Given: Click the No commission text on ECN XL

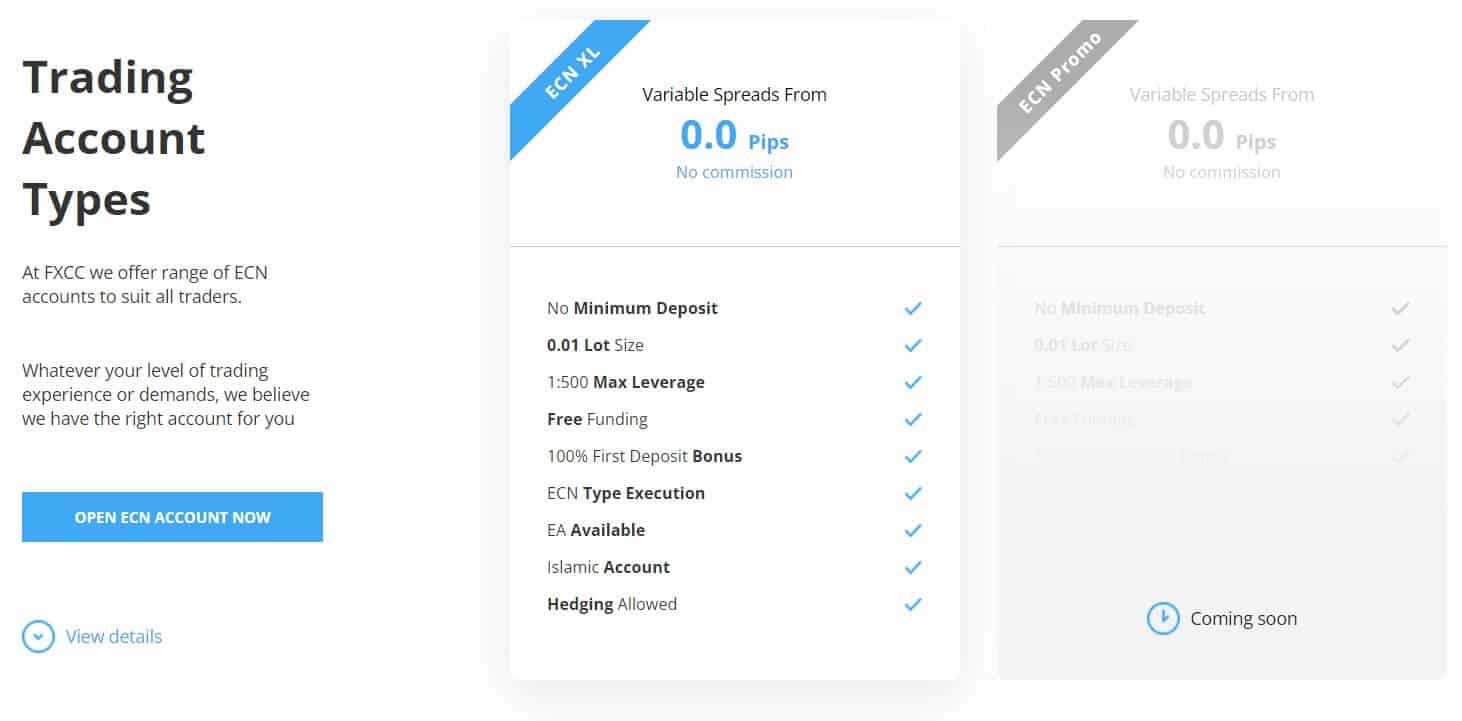Looking at the screenshot, I should (x=734, y=172).
